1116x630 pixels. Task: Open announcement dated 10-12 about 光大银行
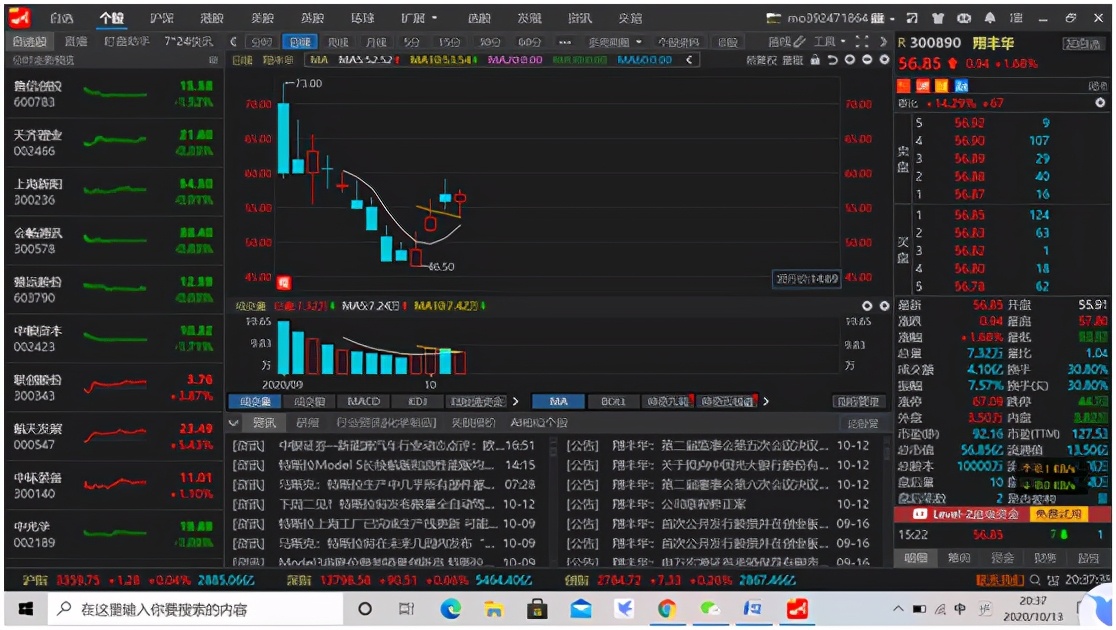[718, 465]
